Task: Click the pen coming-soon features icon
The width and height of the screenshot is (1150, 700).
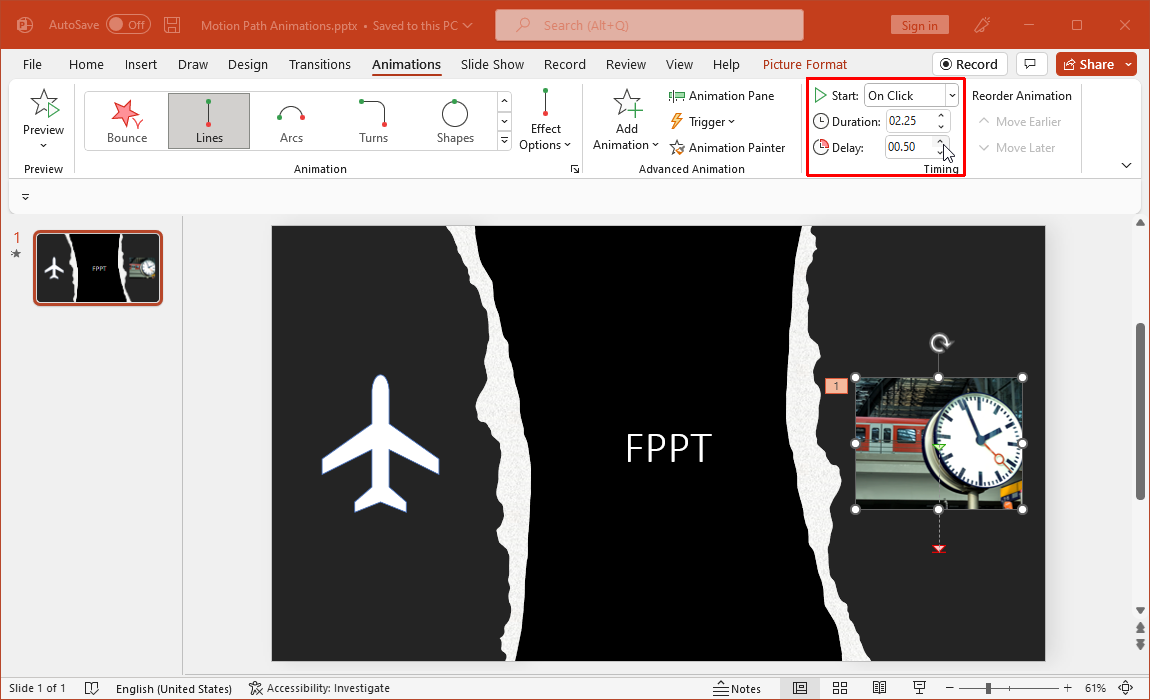Action: [x=982, y=25]
